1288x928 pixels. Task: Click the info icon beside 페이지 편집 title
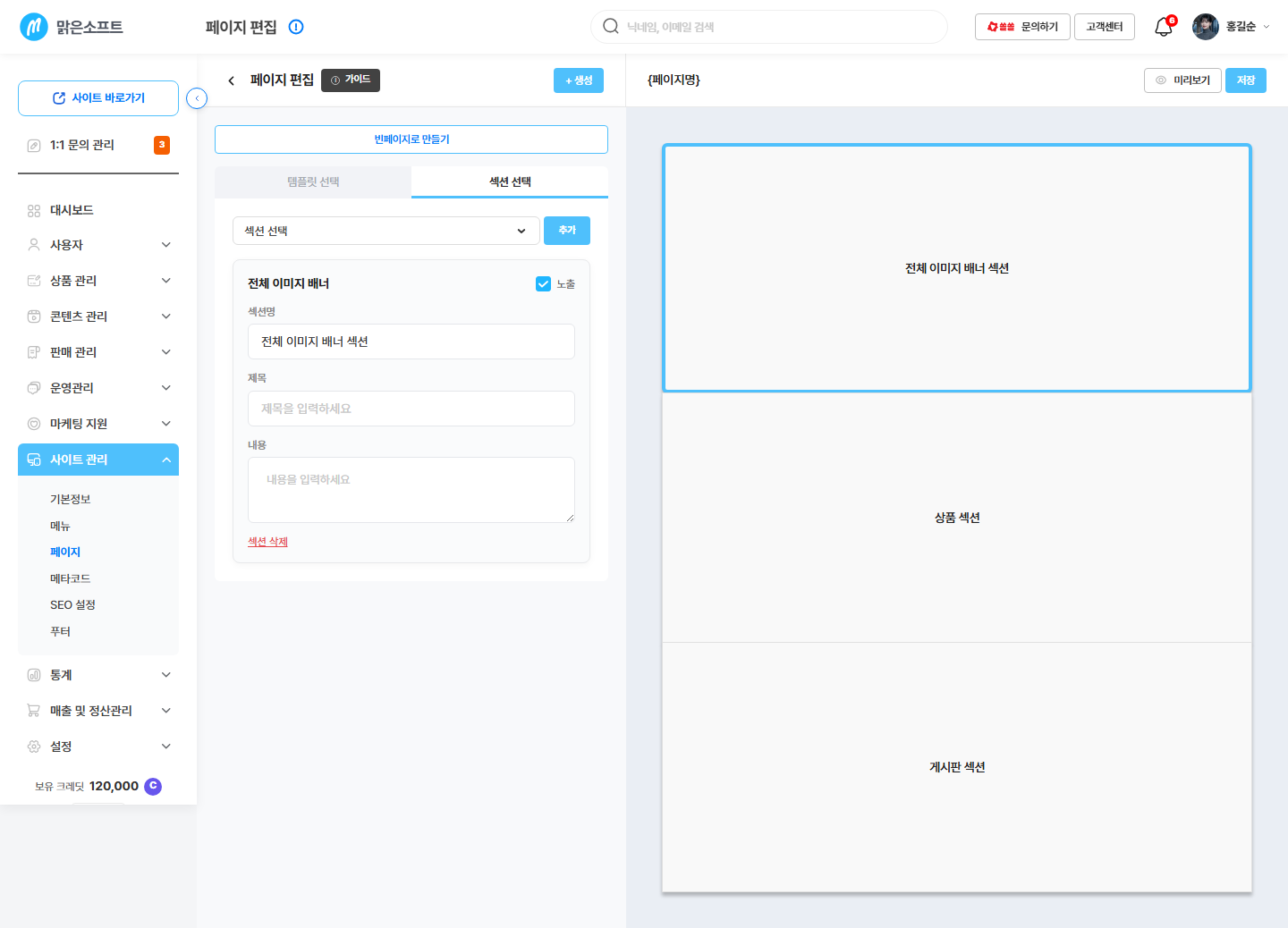click(x=296, y=27)
